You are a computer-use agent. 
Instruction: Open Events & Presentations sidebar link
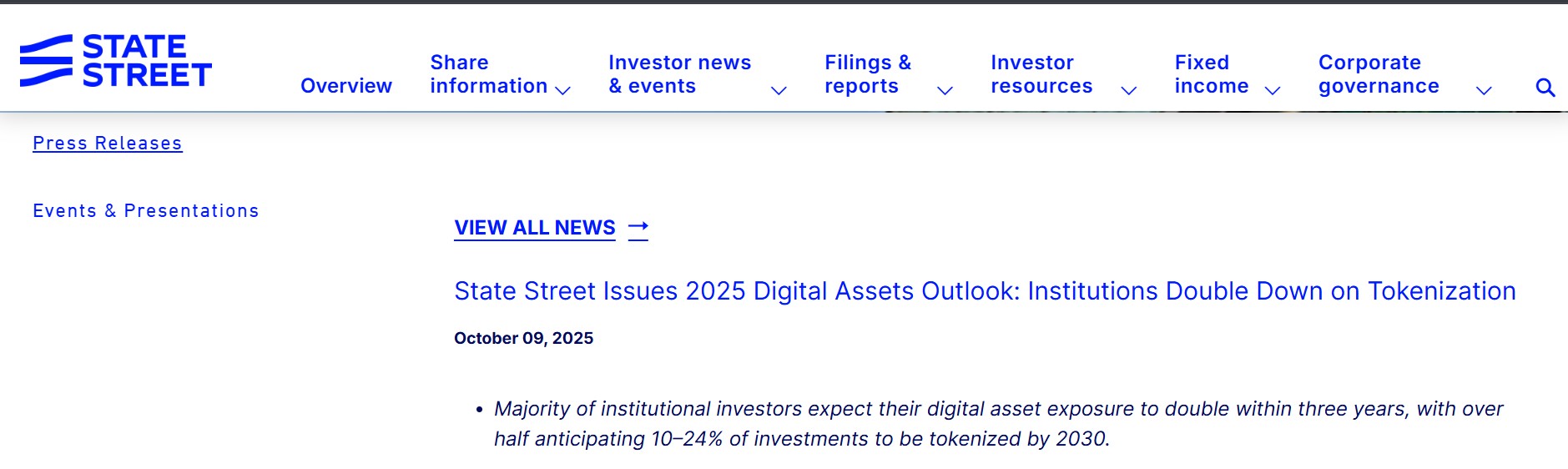(146, 211)
